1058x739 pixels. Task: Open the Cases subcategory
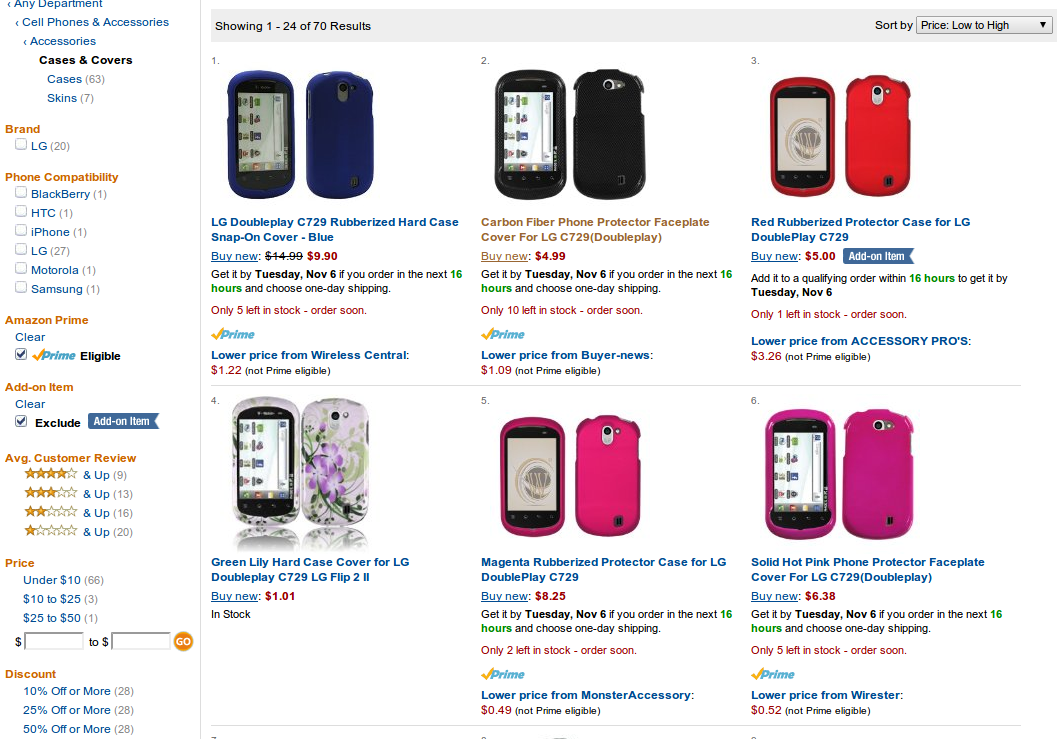coord(64,79)
